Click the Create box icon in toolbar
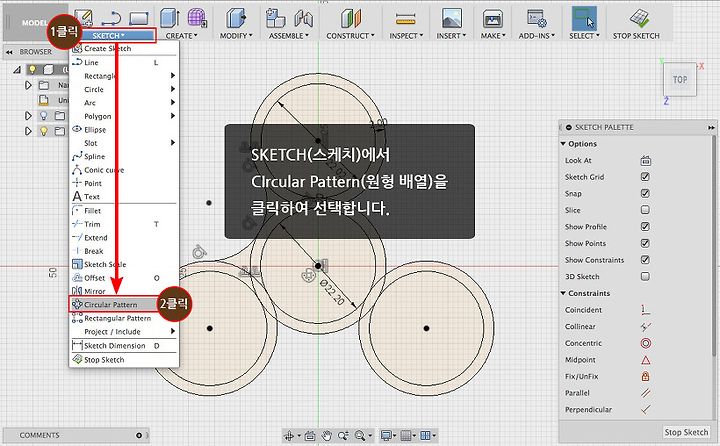The height and width of the screenshot is (446, 720). pyautogui.click(x=170, y=18)
